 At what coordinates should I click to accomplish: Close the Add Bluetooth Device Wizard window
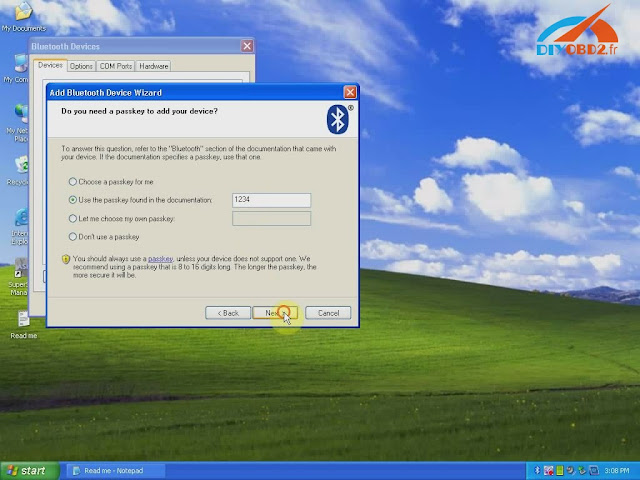(x=350, y=93)
